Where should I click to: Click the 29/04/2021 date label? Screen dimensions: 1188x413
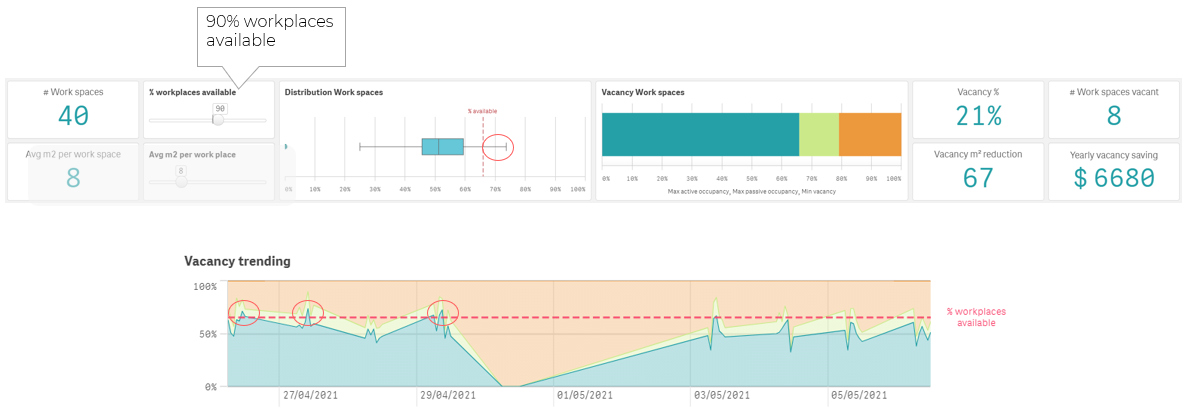point(448,396)
